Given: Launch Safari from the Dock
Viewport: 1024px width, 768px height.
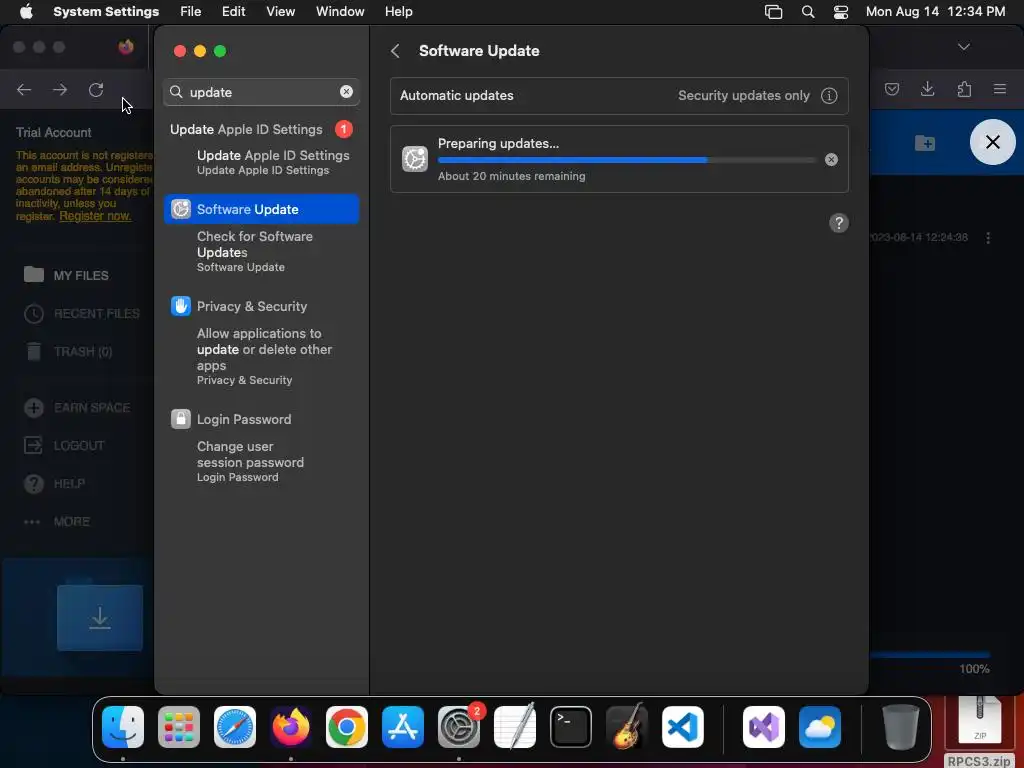Looking at the screenshot, I should pos(235,726).
